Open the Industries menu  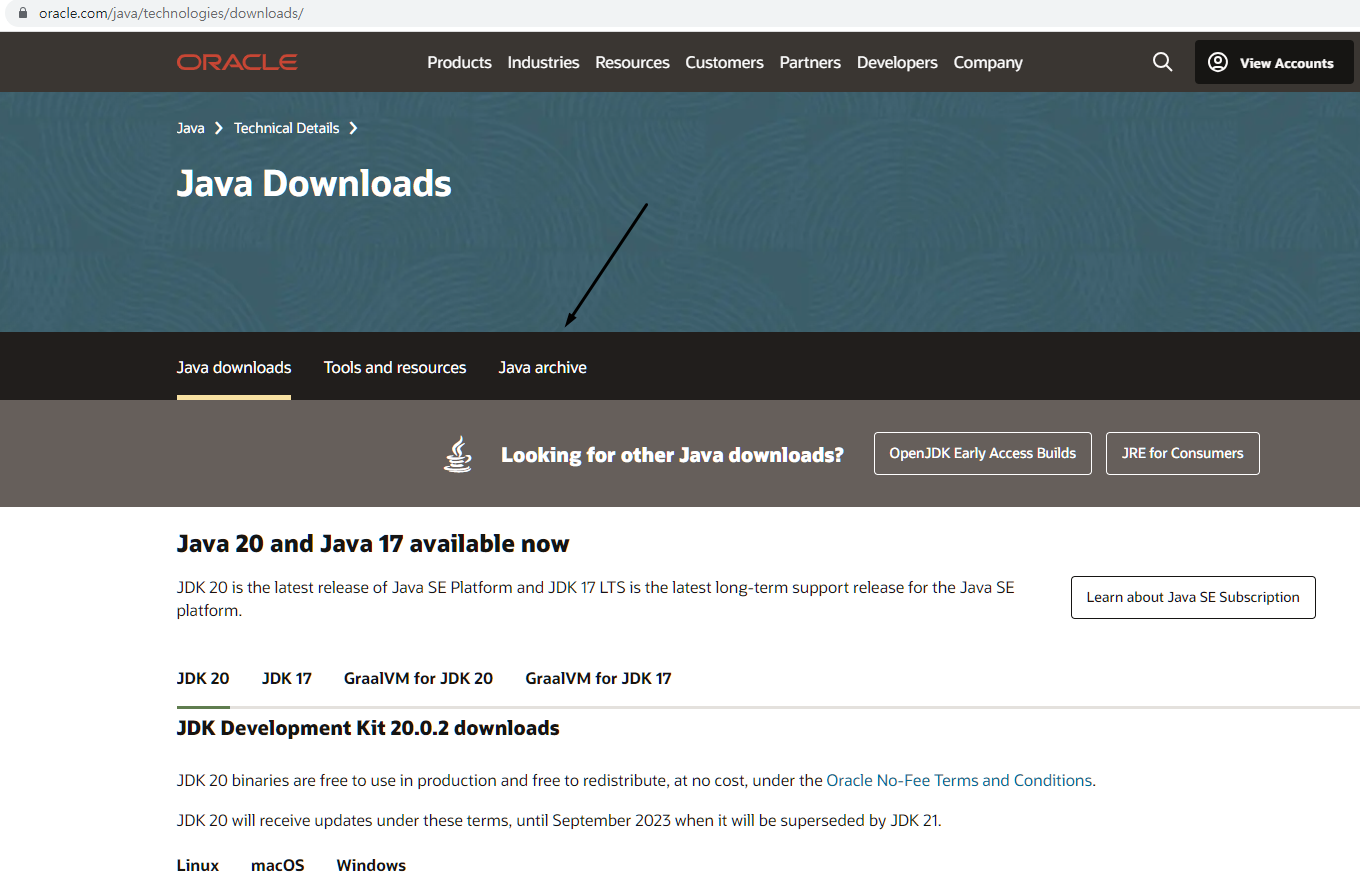[543, 62]
